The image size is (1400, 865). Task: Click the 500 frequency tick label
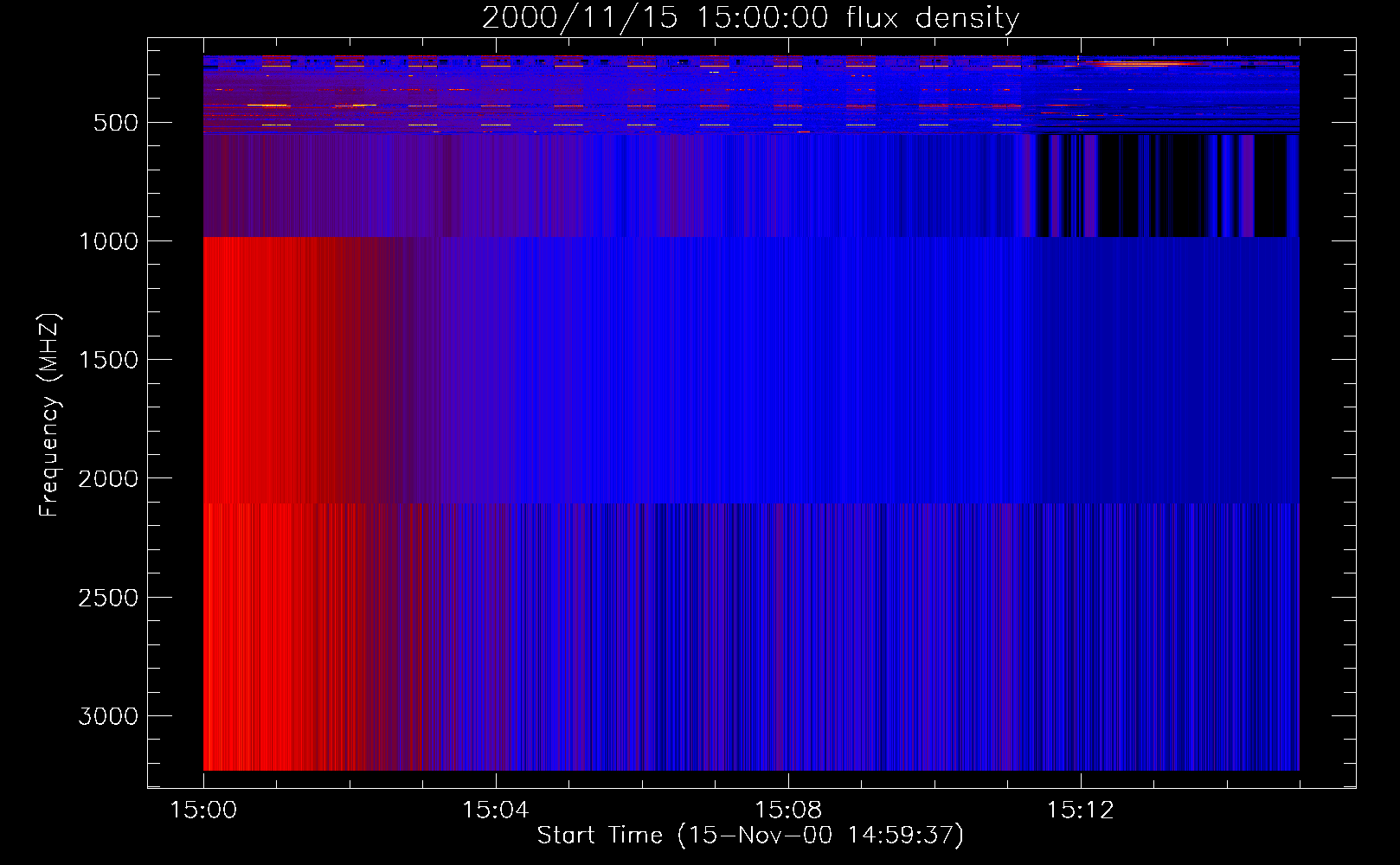(116, 123)
